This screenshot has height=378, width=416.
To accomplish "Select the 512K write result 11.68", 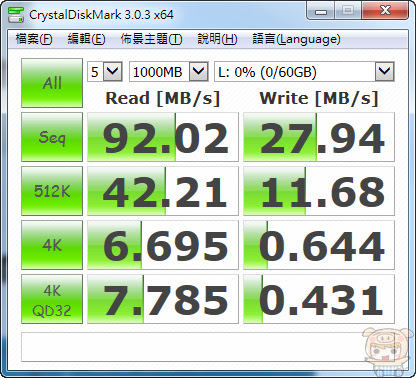I will tap(319, 191).
